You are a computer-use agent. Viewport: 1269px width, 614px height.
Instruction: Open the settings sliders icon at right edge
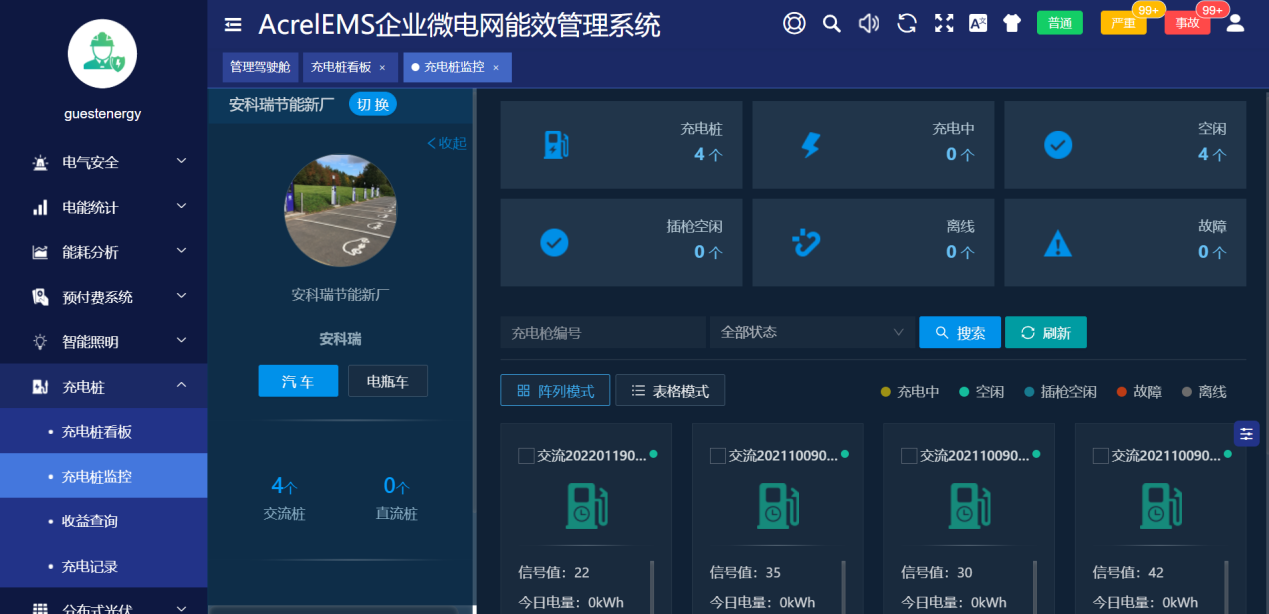[x=1246, y=433]
